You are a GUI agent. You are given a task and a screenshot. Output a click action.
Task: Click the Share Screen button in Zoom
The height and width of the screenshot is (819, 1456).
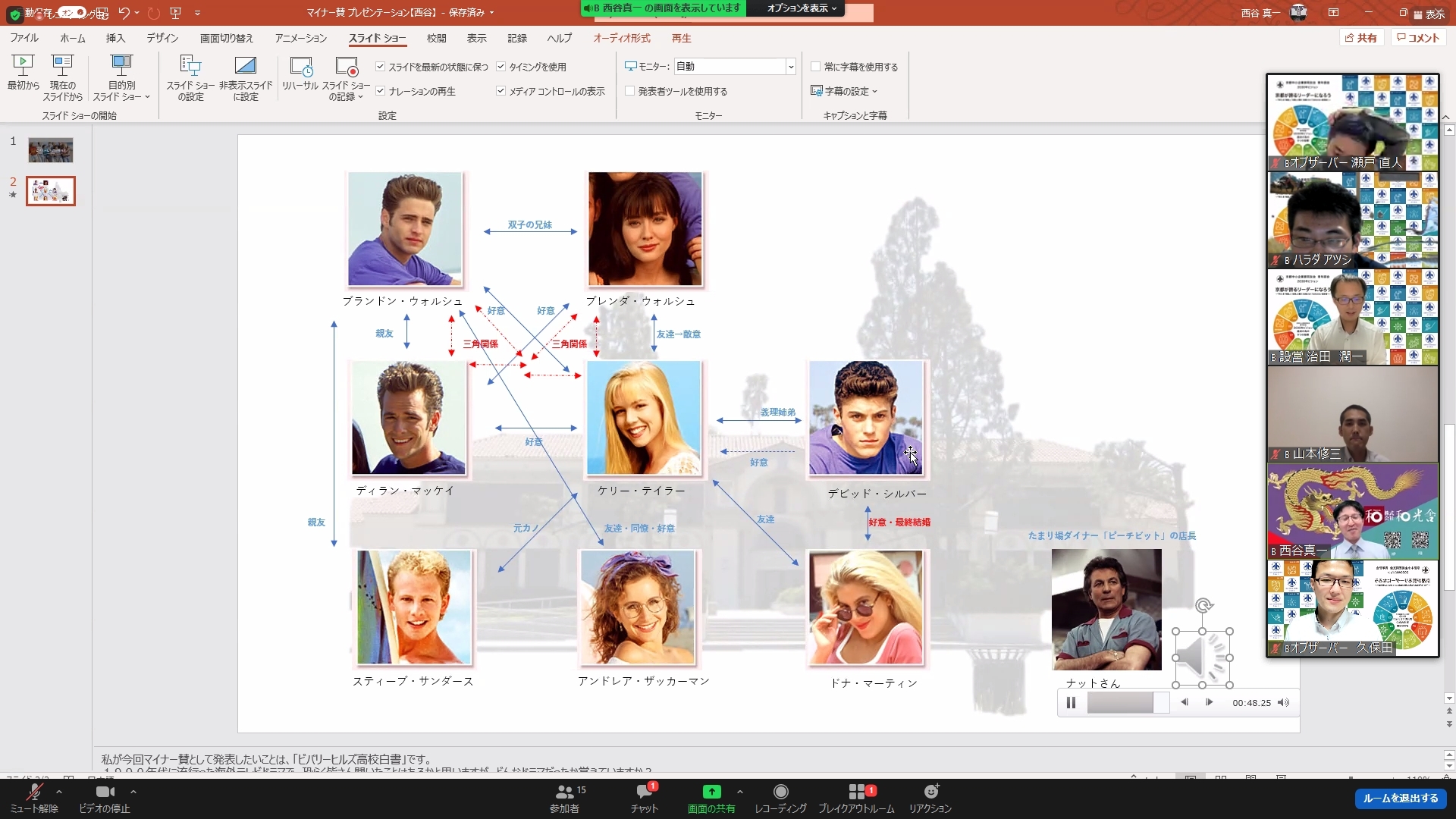coord(711,799)
